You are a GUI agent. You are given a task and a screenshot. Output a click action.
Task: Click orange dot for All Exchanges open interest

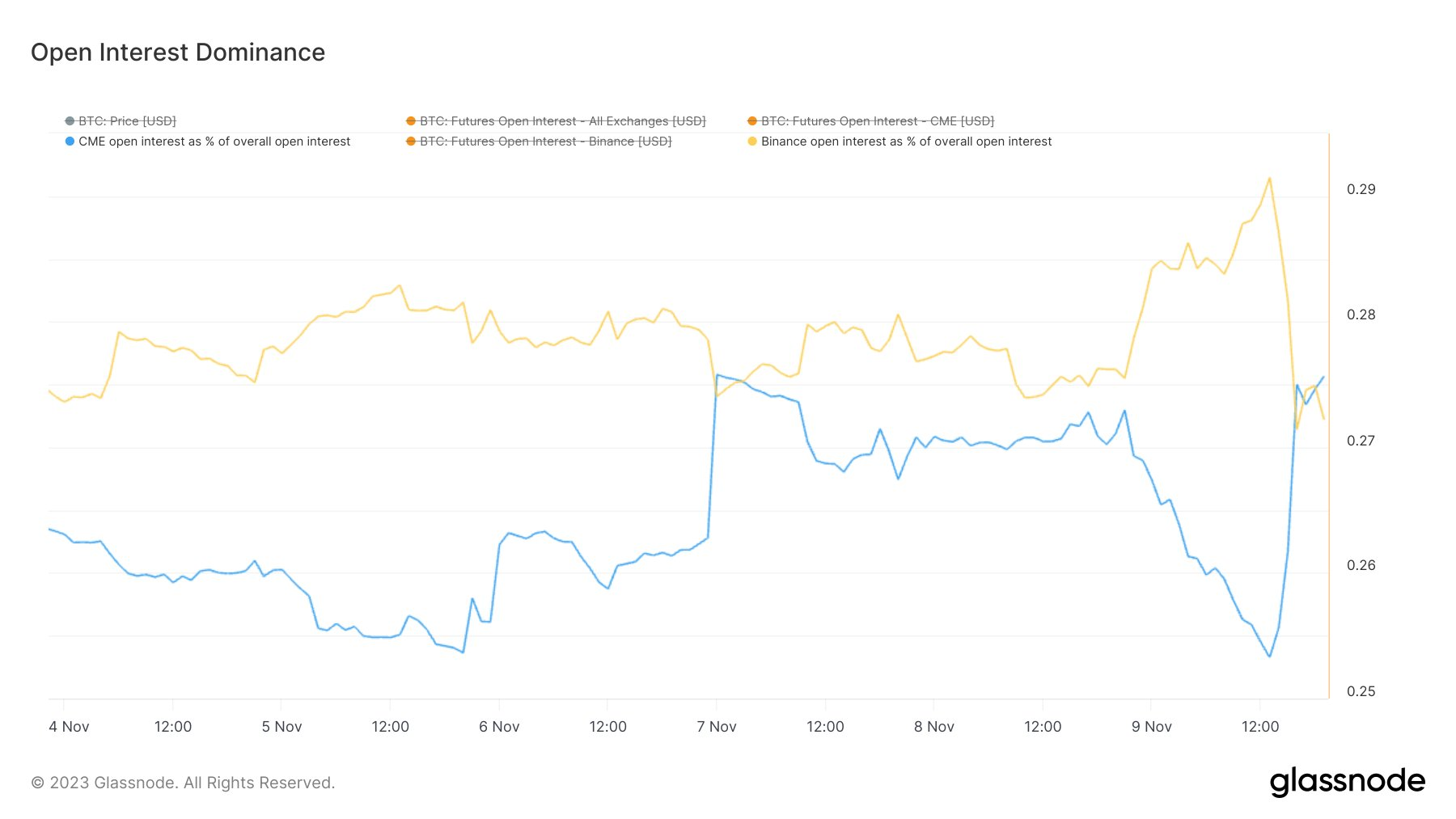[x=411, y=121]
